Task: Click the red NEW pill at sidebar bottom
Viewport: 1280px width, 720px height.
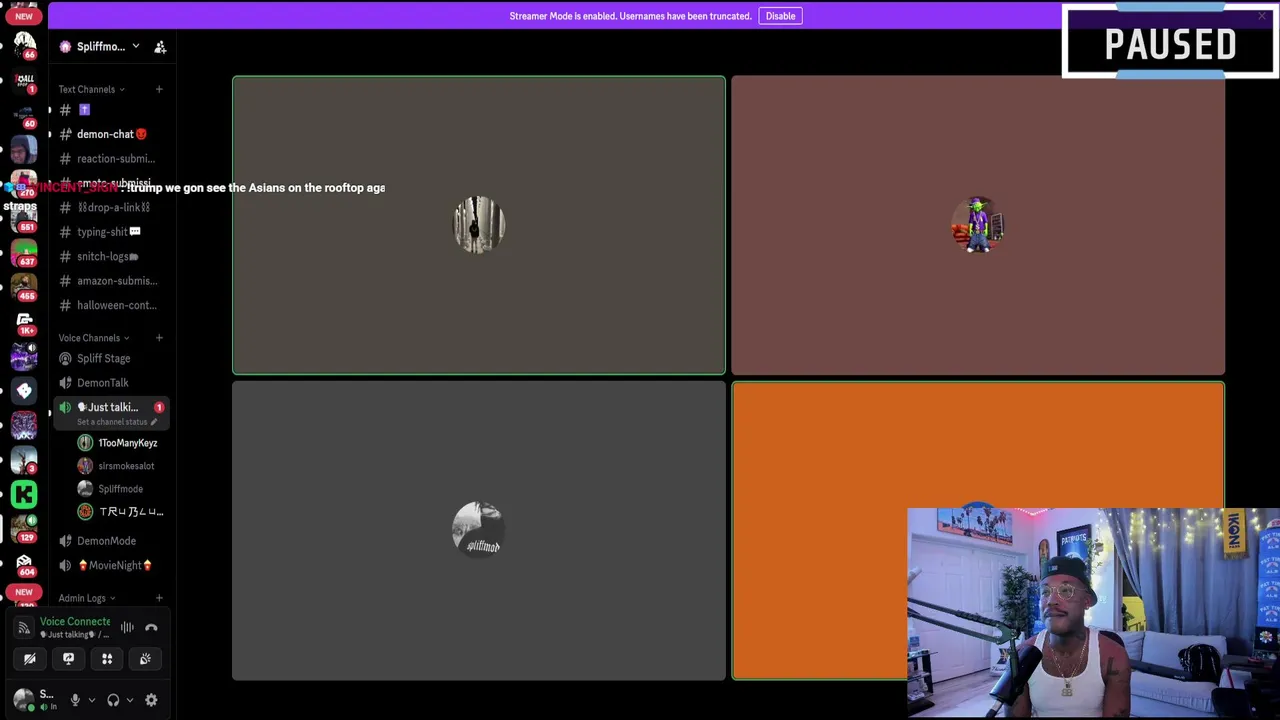Action: (x=24, y=592)
